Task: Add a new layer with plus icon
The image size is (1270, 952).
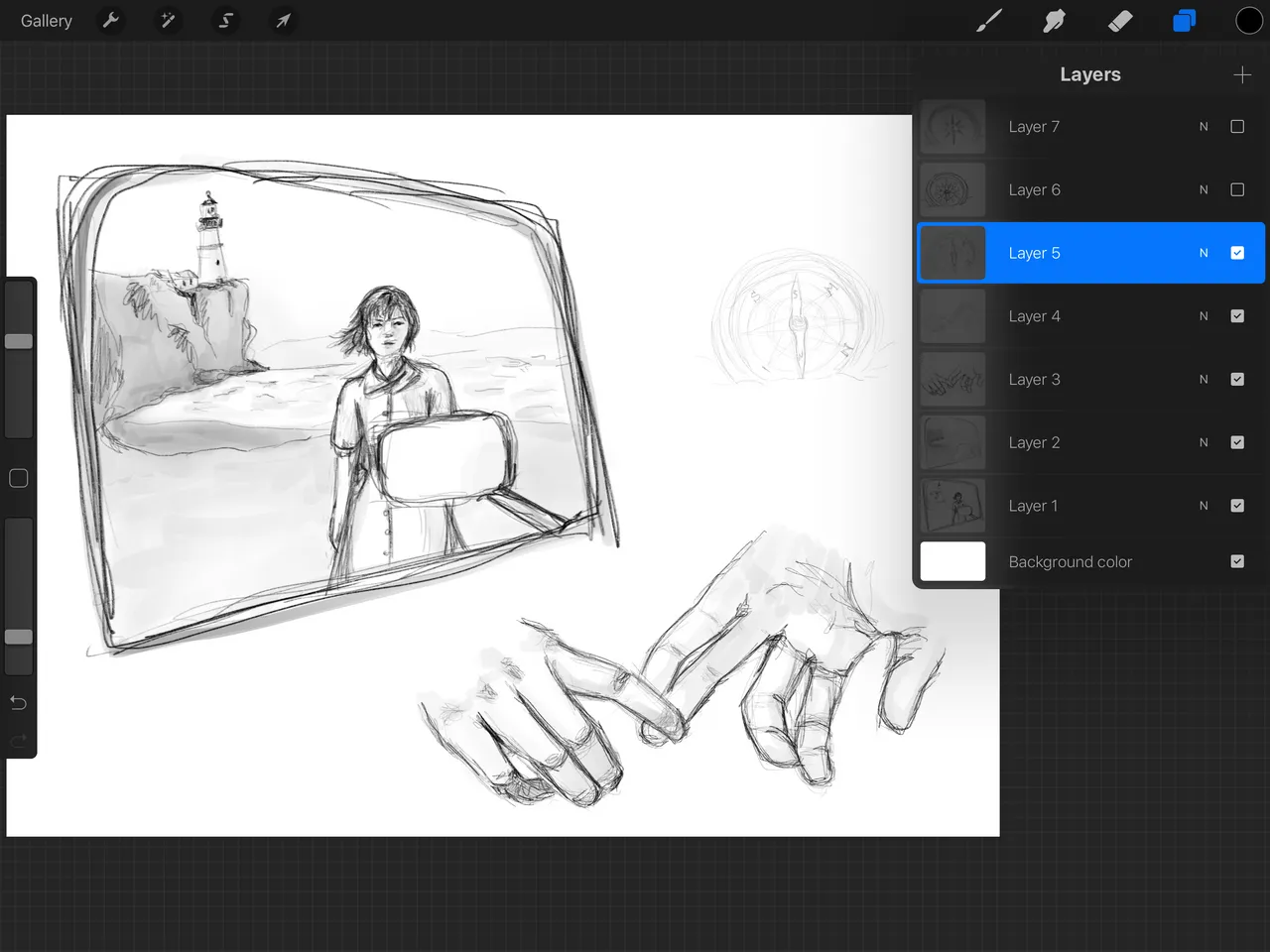Action: 1241,75
